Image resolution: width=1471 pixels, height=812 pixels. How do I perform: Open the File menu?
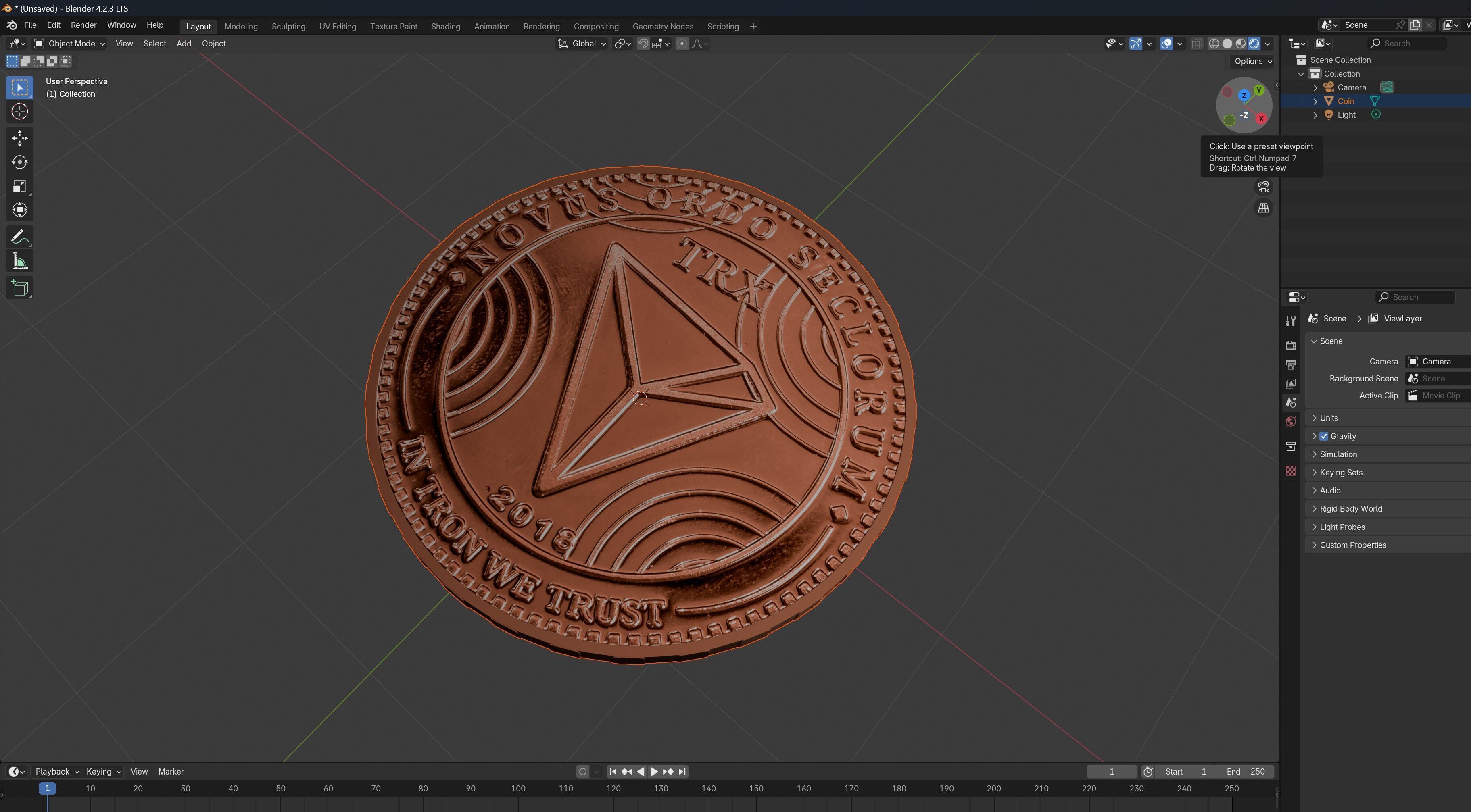pos(30,25)
